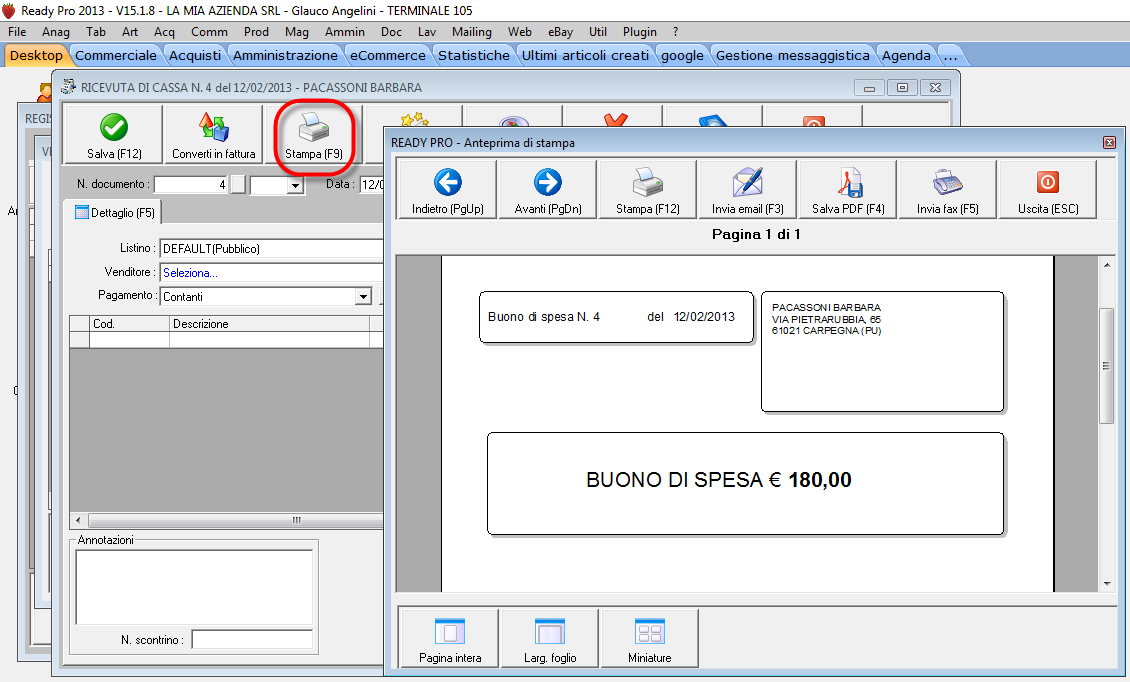Click the Data field in the receipt

(373, 185)
